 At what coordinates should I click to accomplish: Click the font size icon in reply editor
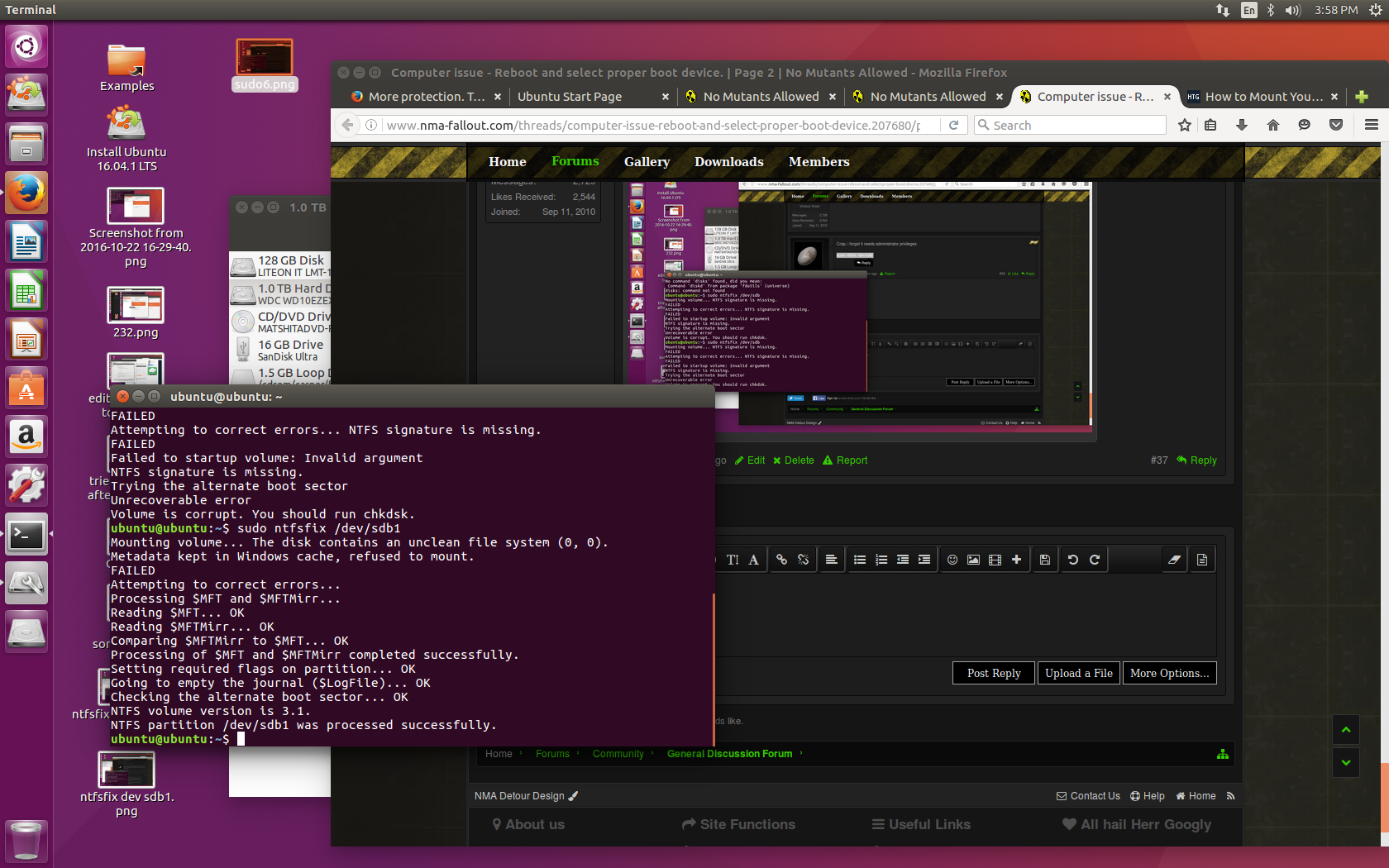(733, 560)
